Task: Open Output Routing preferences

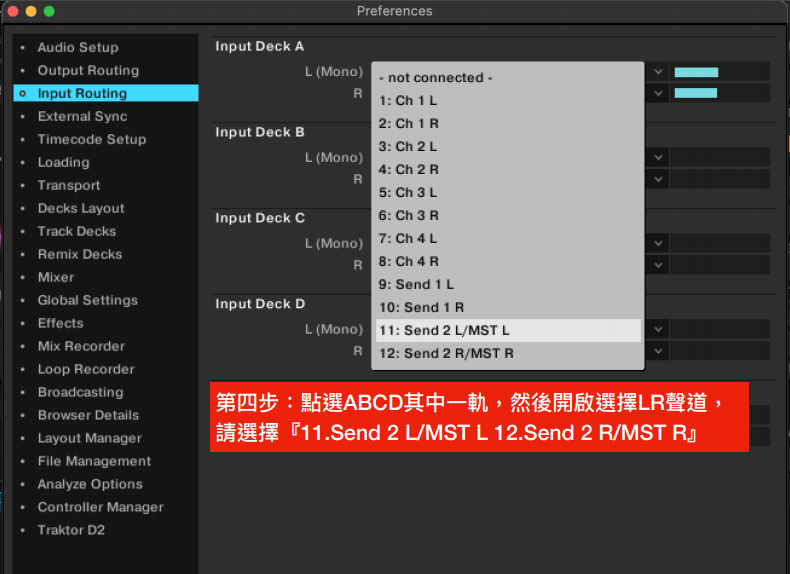Action: 88,71
